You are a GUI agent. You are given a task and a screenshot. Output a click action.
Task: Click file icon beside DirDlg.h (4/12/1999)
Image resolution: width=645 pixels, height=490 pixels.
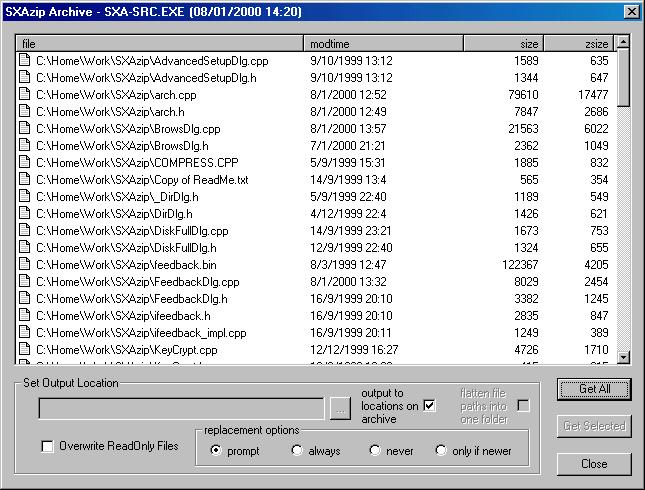pos(25,214)
